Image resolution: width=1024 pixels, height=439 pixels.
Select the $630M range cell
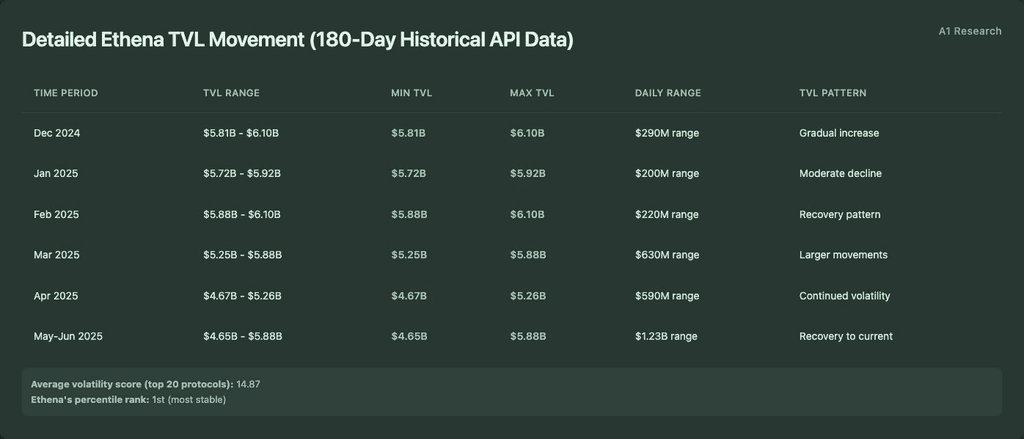[667, 255]
